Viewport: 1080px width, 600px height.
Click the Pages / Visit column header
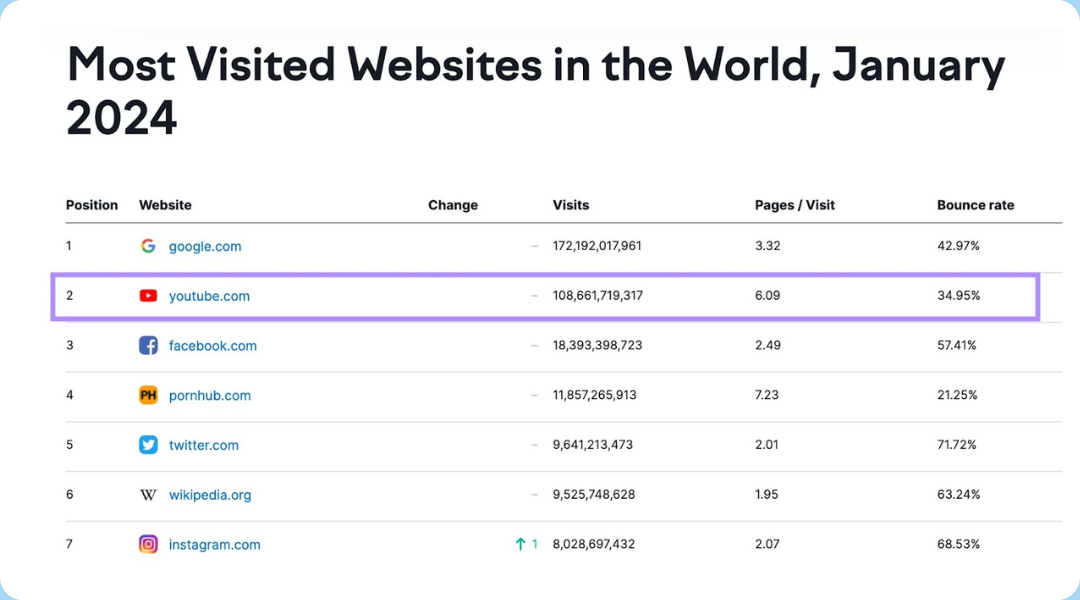pos(795,205)
